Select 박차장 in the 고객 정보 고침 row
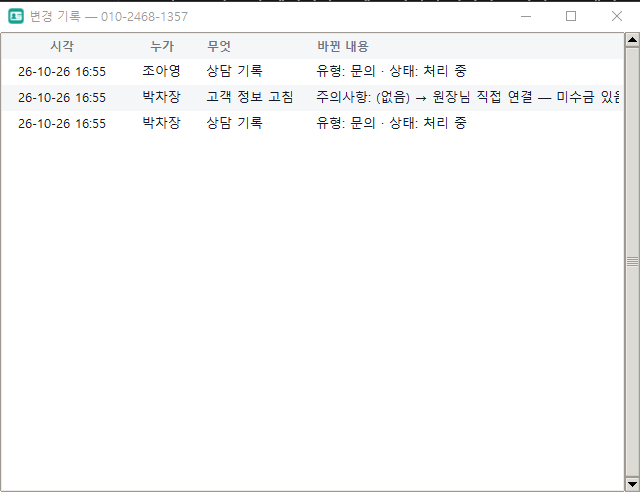 pos(161,97)
